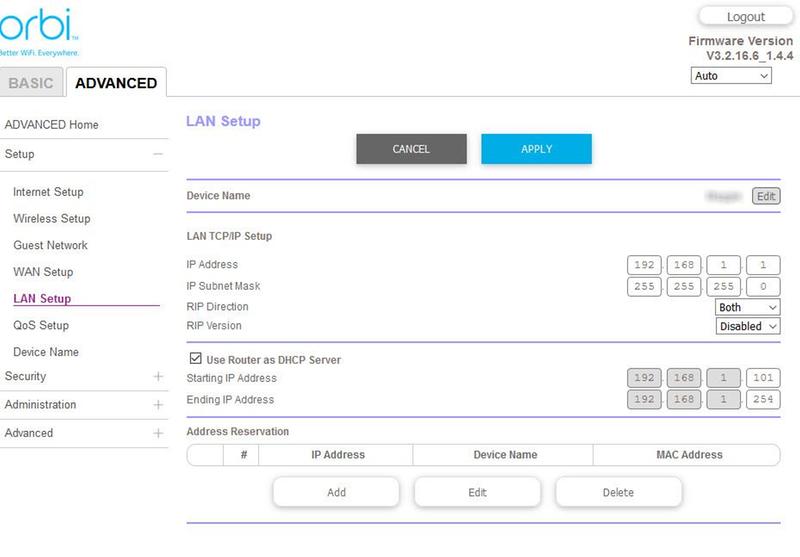Image resolution: width=800 pixels, height=557 pixels.
Task: Click the LAN Setup page heading
Action: coord(223,121)
